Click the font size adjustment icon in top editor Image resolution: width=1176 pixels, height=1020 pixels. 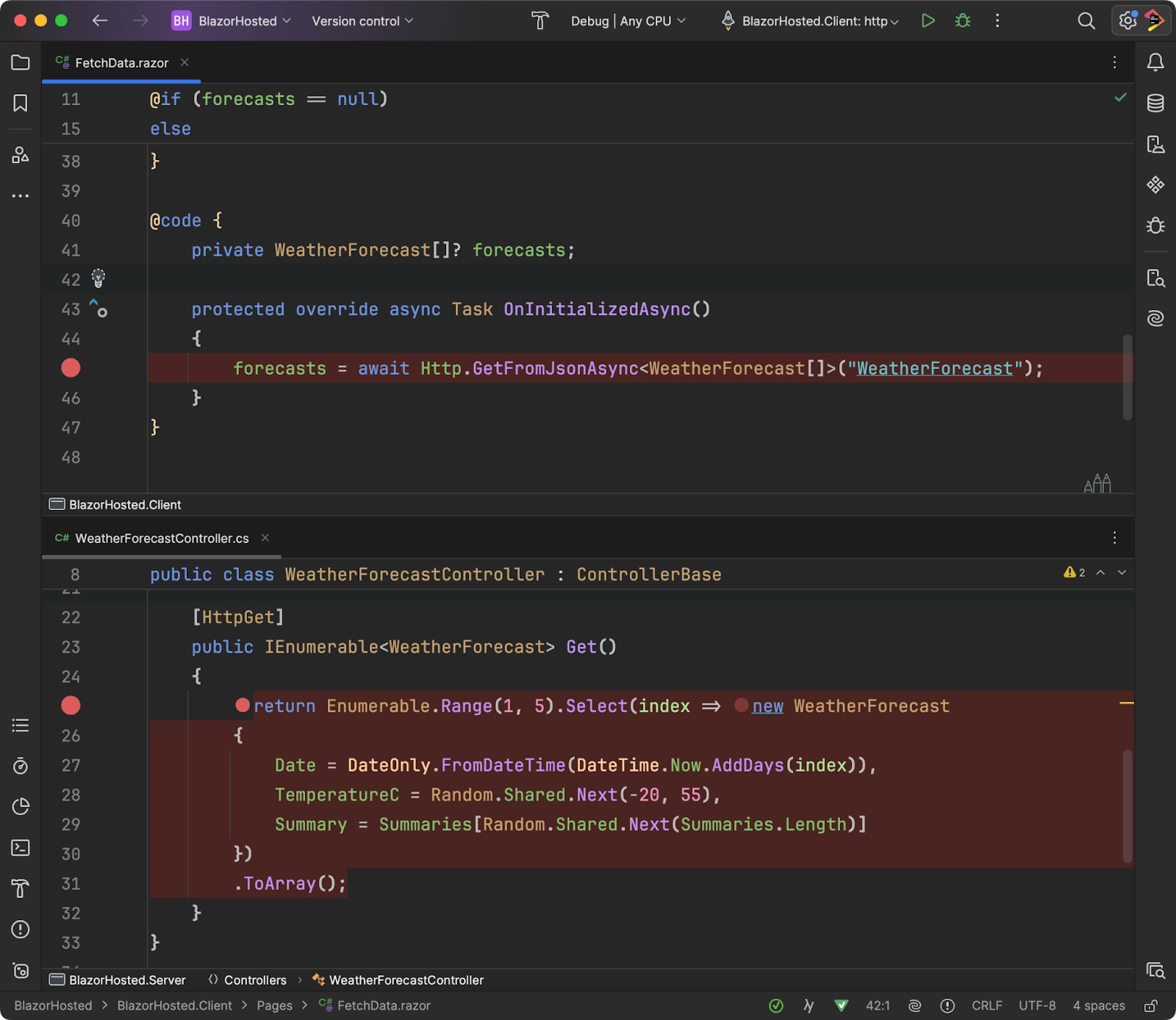point(1097,483)
